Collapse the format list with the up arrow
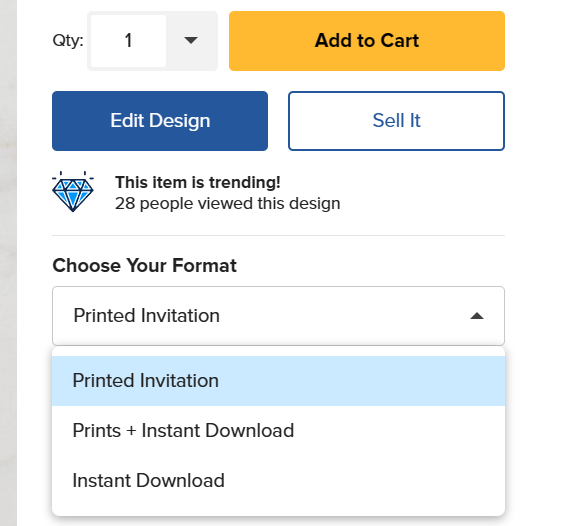 click(476, 316)
